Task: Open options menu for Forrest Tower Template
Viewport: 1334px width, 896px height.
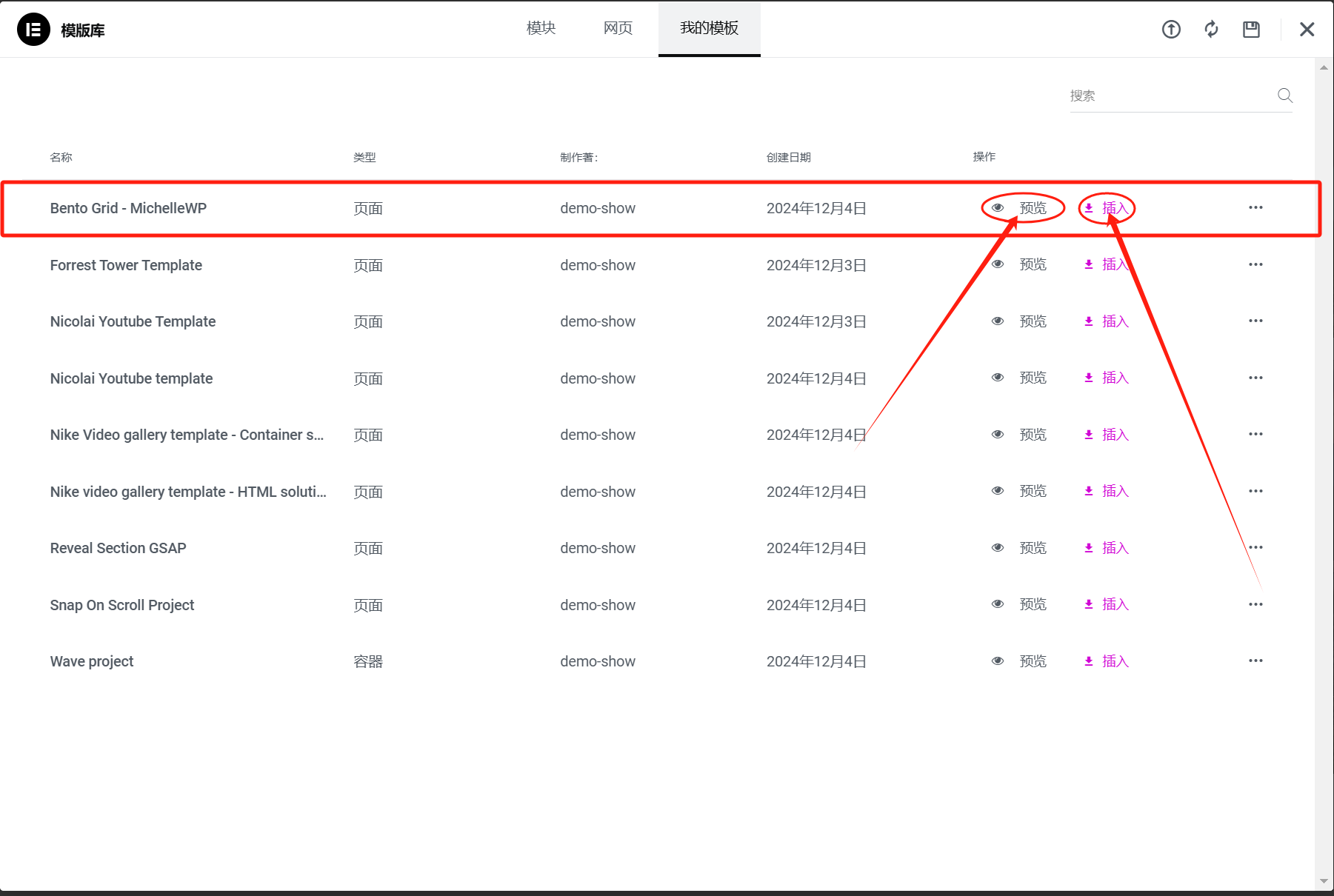Action: 1255,264
